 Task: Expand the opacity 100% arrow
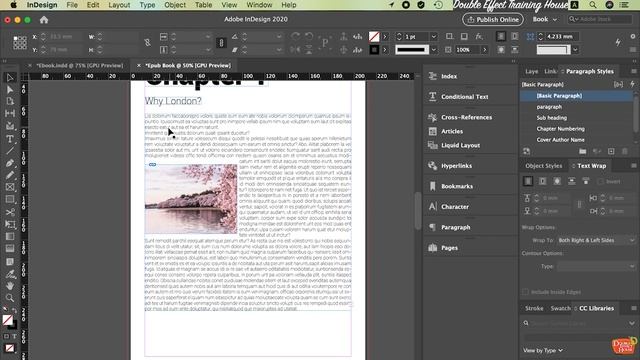pyautogui.click(x=484, y=50)
